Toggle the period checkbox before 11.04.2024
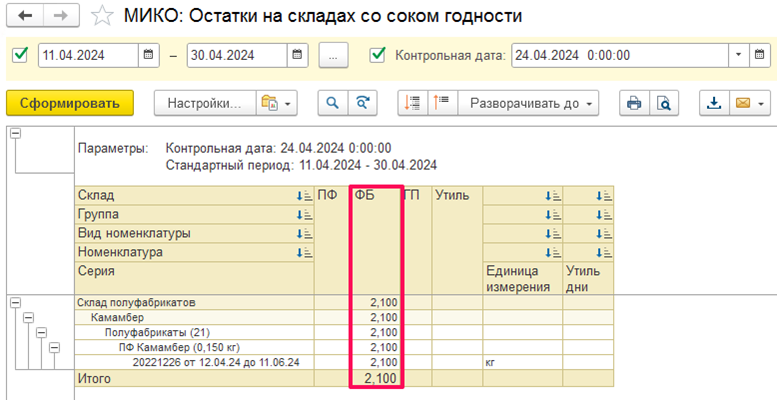 point(20,54)
